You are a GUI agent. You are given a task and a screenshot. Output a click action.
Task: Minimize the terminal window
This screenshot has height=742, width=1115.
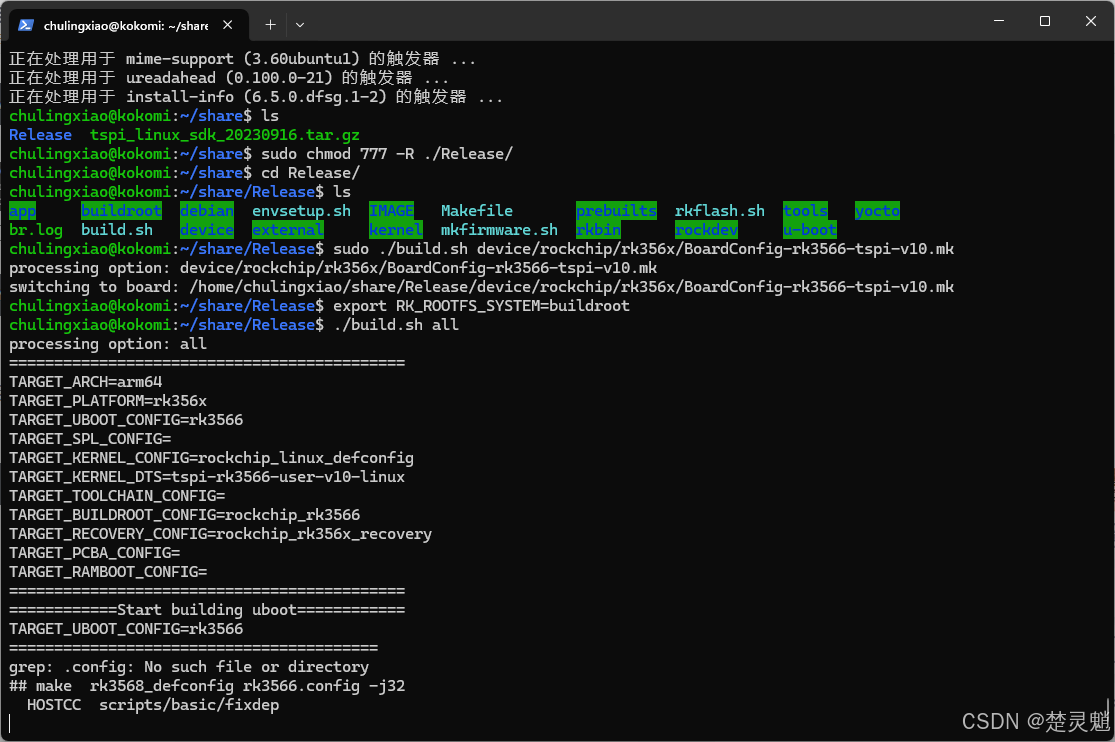(999, 21)
